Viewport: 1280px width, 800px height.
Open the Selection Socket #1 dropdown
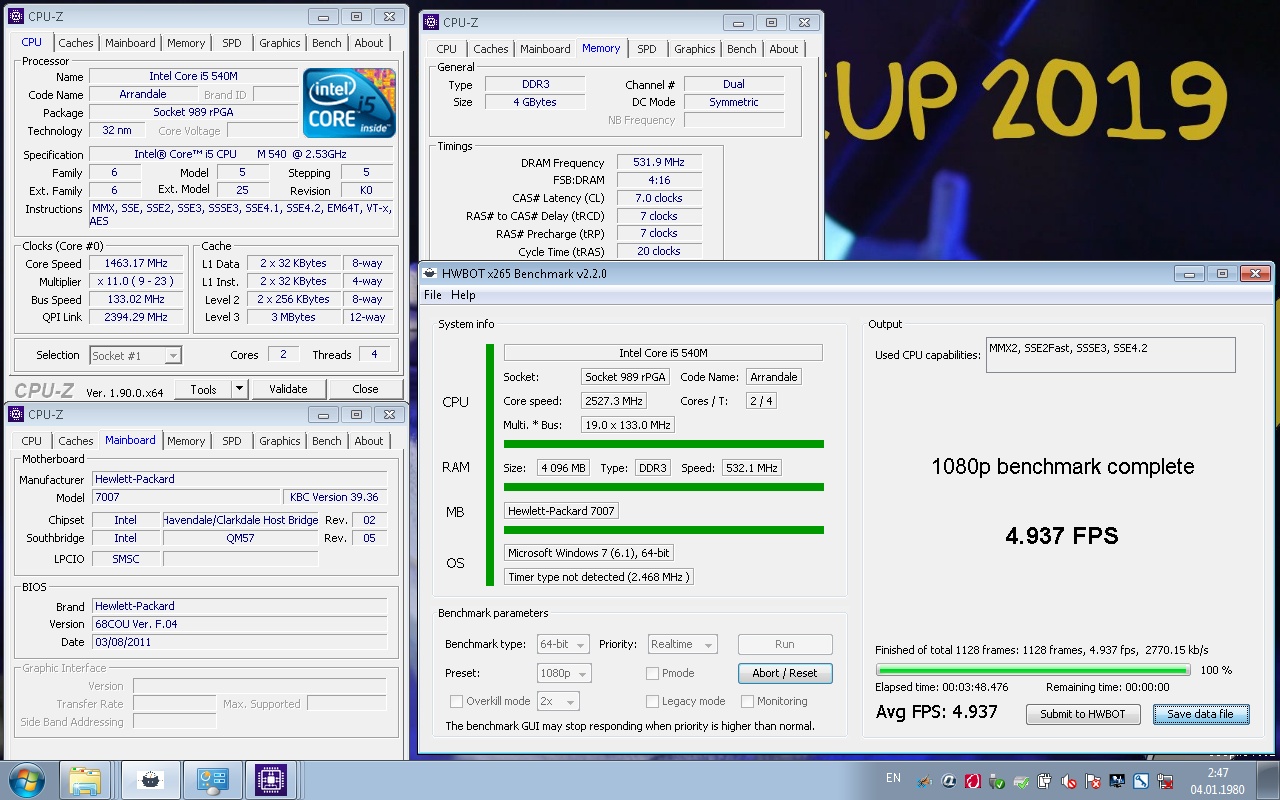coord(135,355)
